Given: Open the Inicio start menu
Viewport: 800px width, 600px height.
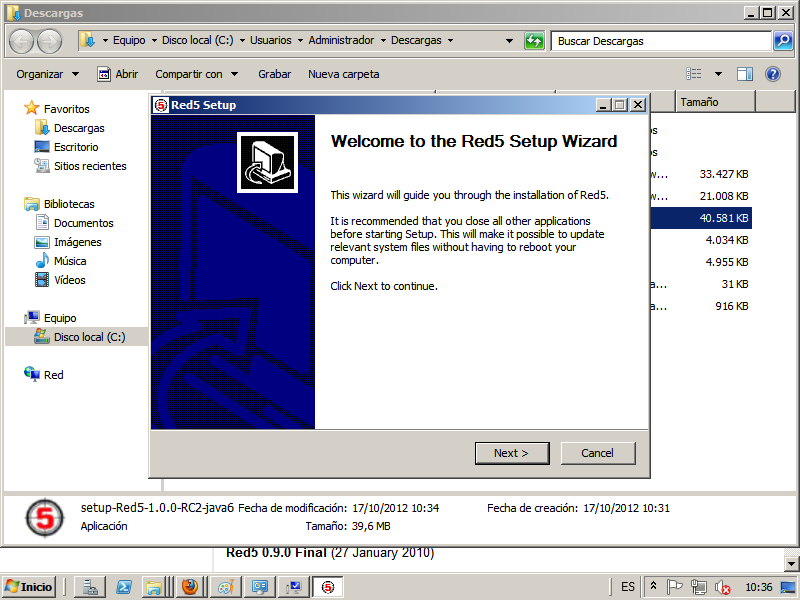Looking at the screenshot, I should click(x=30, y=587).
